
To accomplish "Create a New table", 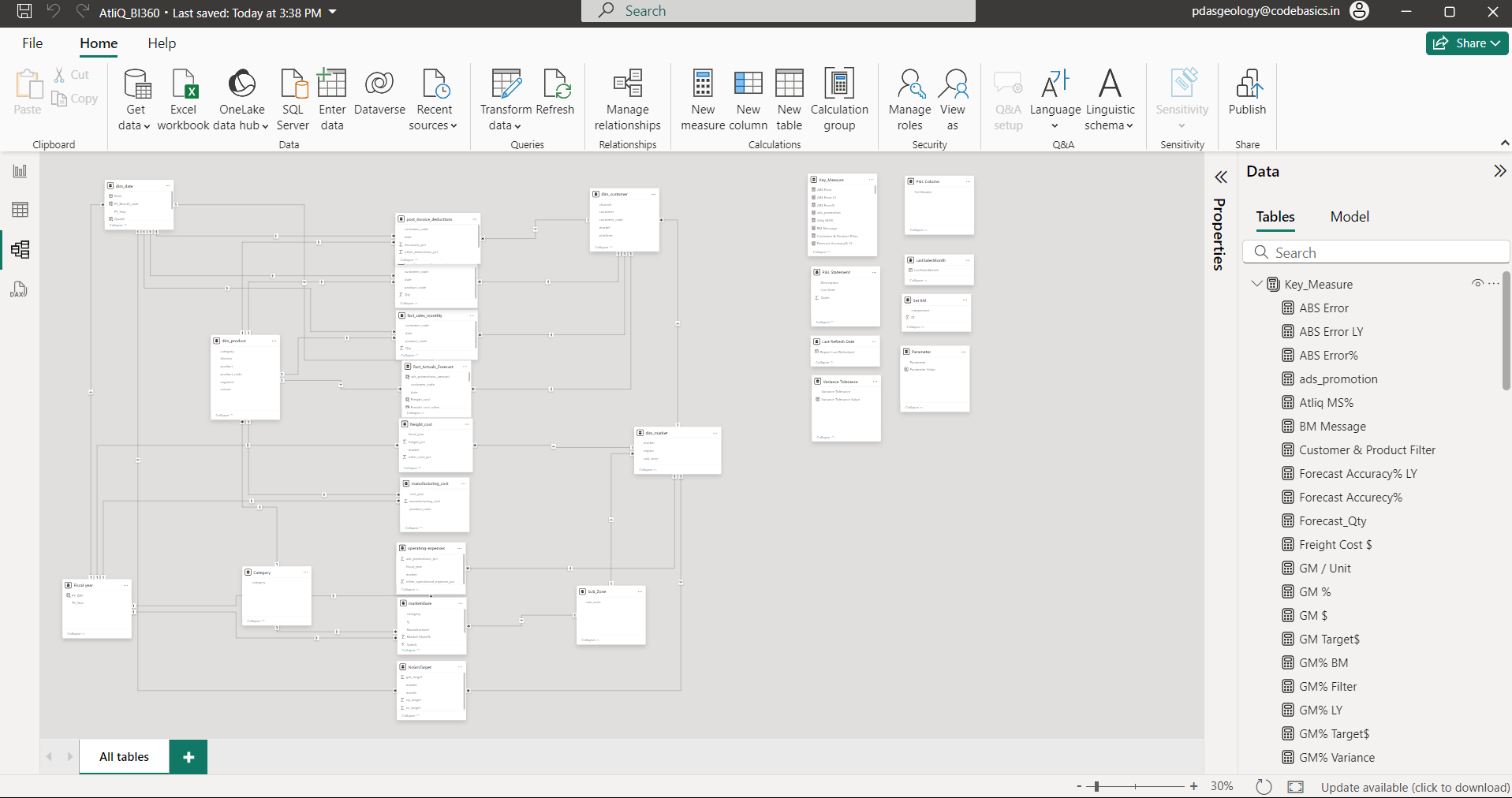I will [789, 99].
